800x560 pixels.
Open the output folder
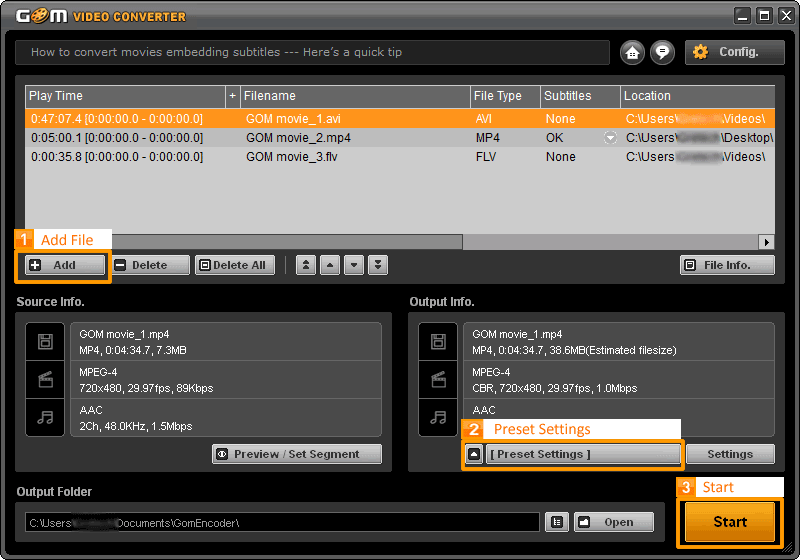614,522
